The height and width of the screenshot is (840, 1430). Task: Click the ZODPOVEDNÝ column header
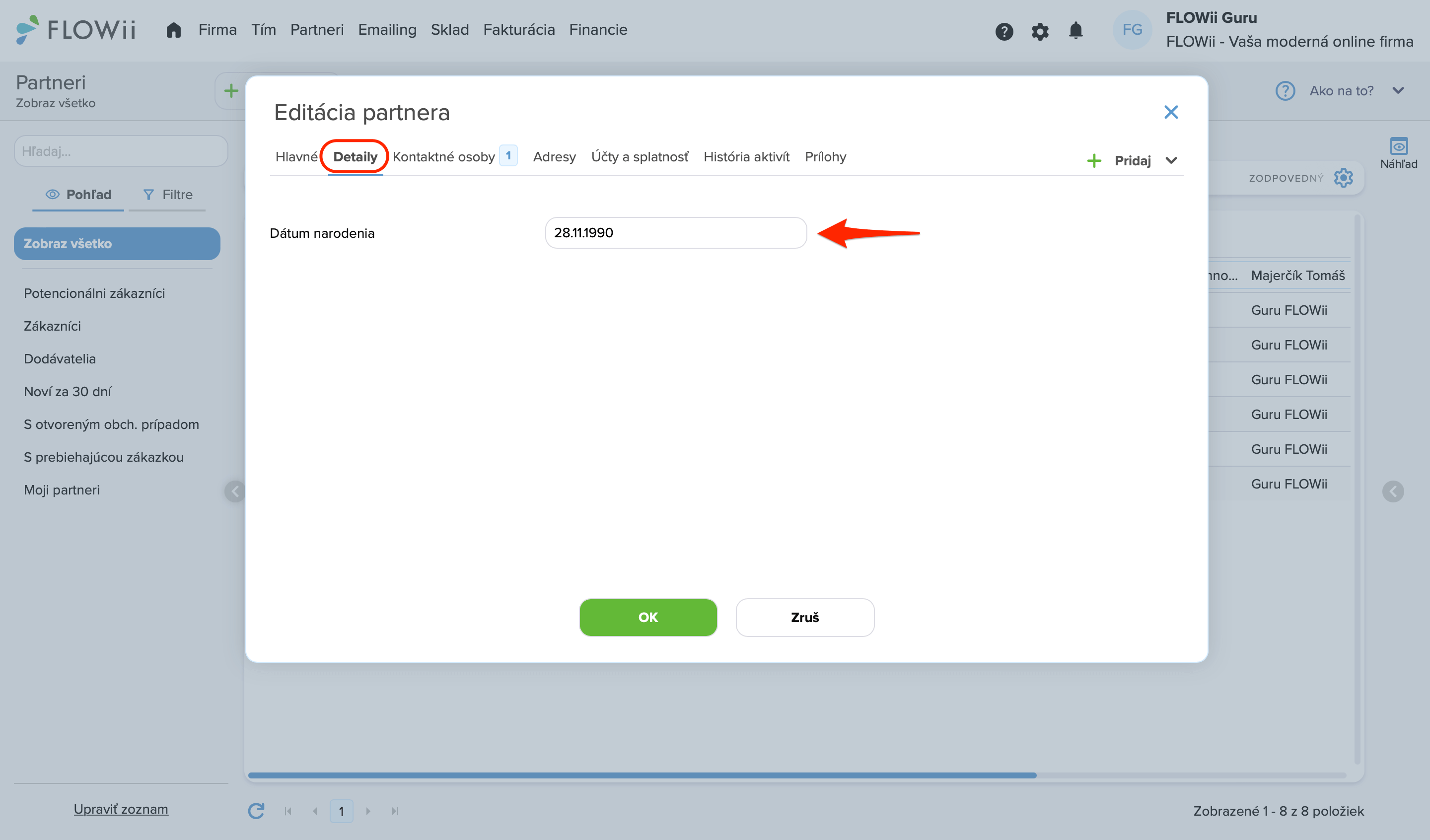point(1286,178)
